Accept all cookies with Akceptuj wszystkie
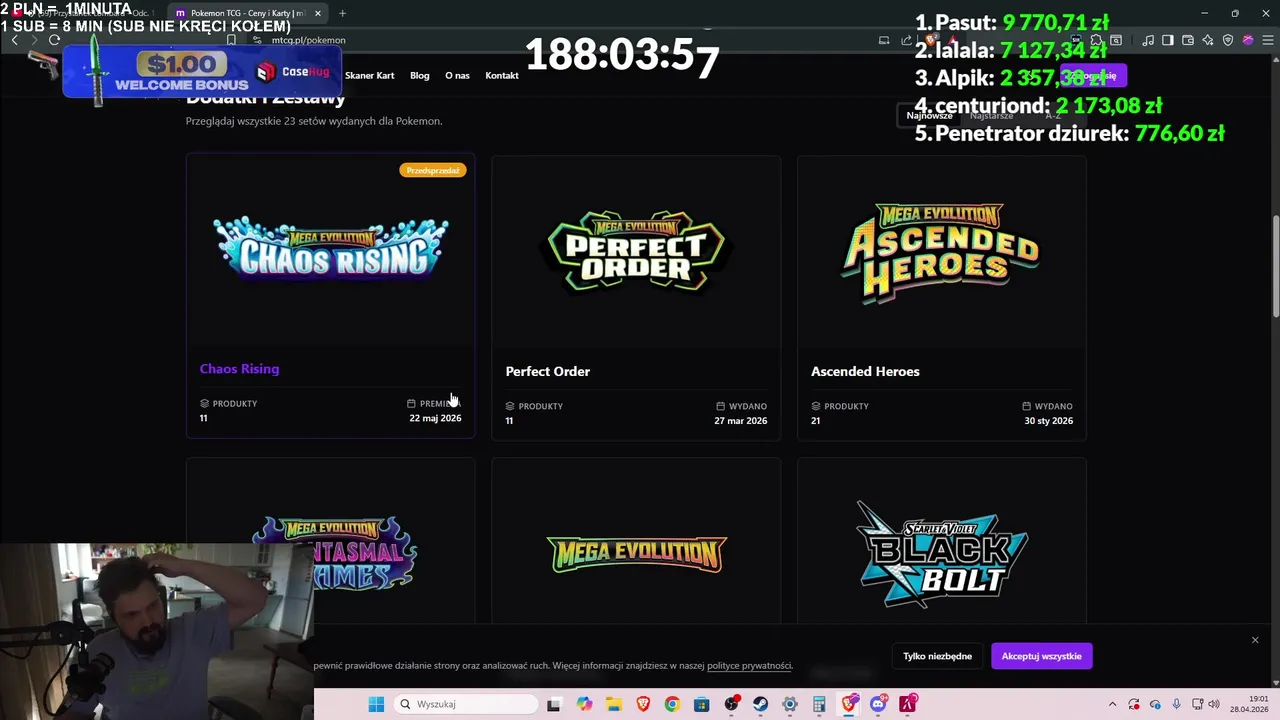1280x720 pixels. 1041,656
